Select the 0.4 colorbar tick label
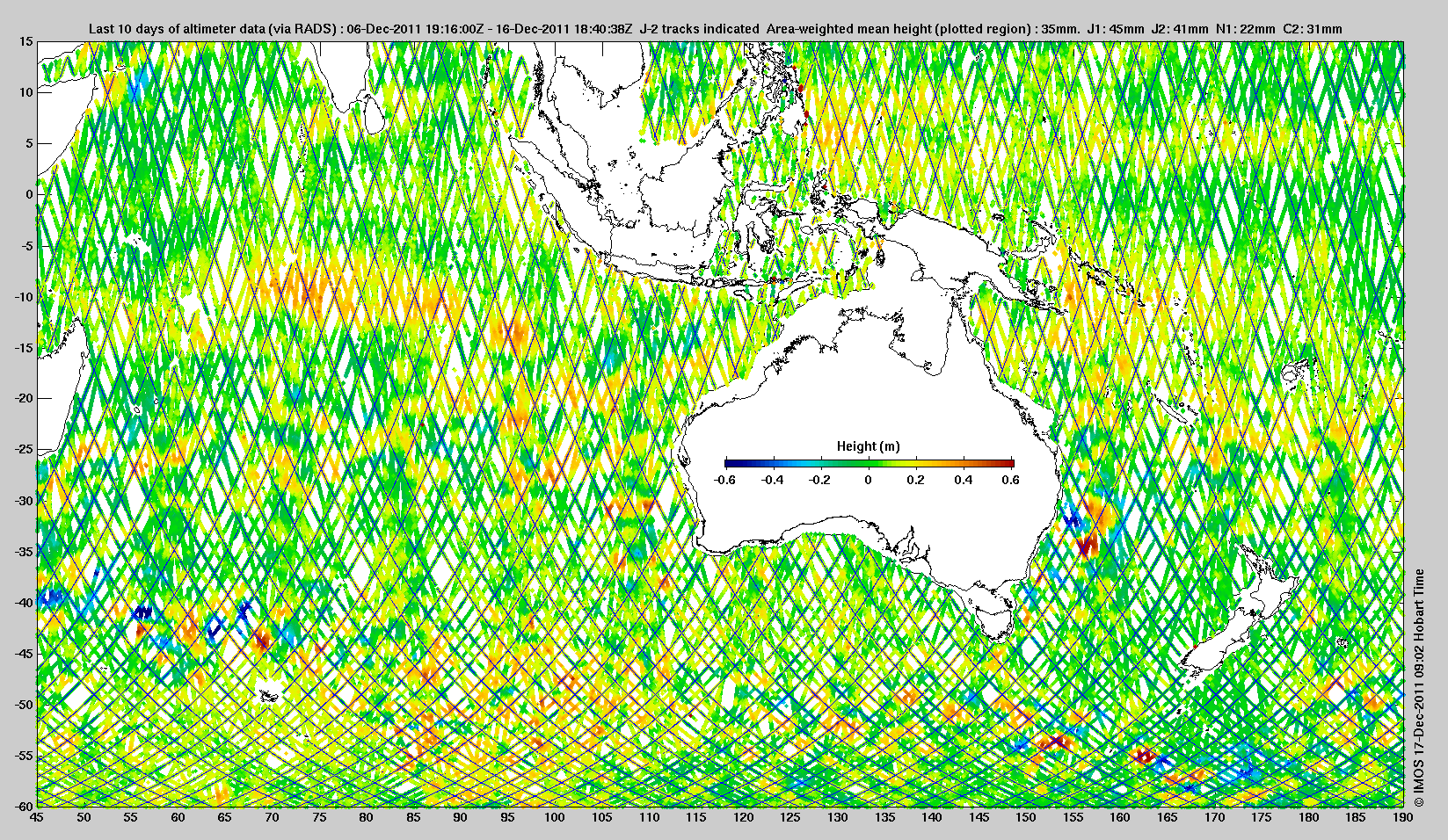The height and width of the screenshot is (840, 1448). (964, 480)
